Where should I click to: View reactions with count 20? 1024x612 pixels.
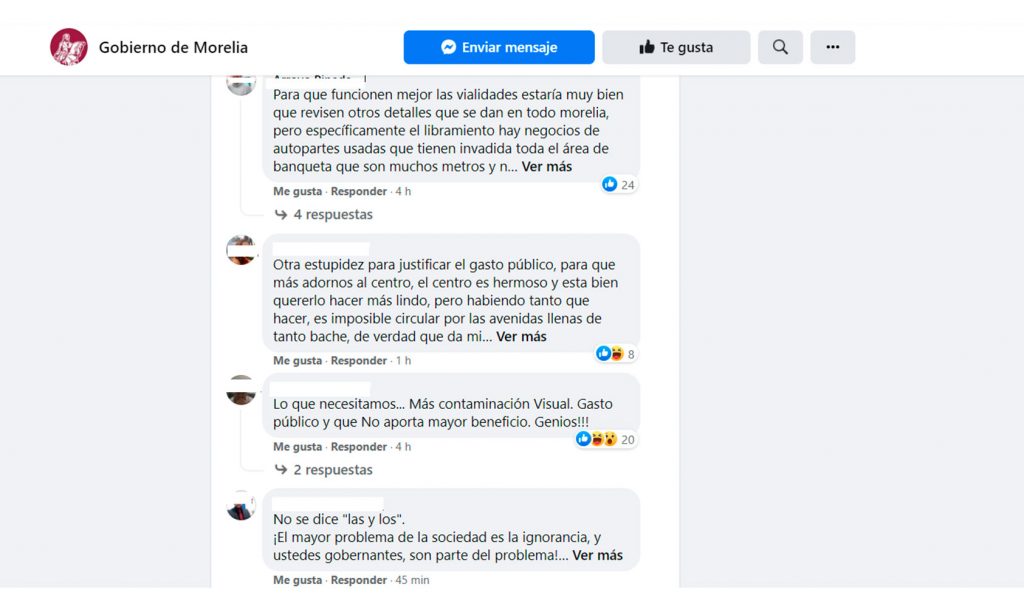pos(605,440)
